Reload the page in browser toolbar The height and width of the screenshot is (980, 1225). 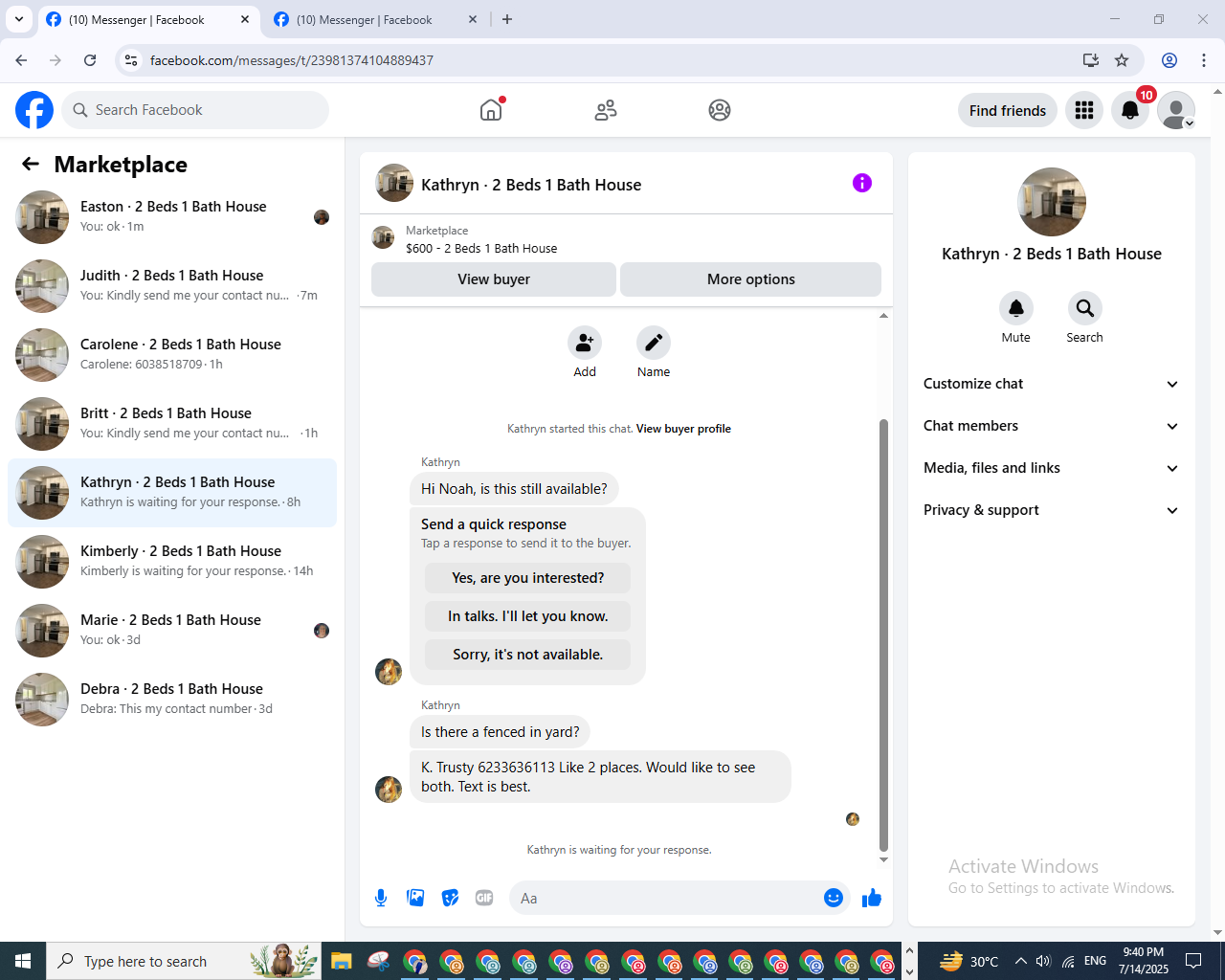point(90,60)
